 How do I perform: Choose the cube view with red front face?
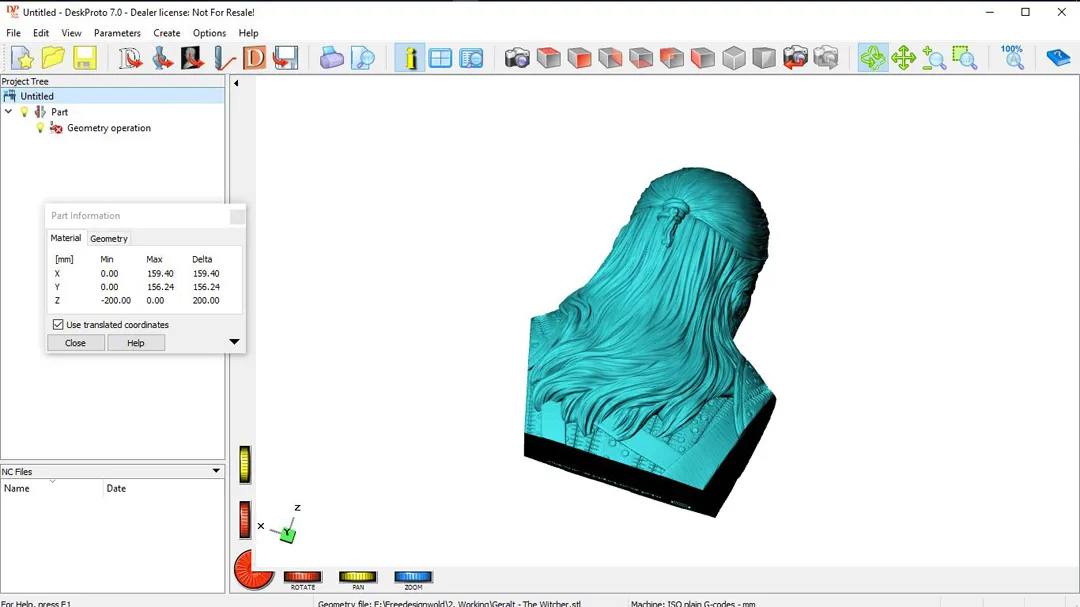click(579, 58)
